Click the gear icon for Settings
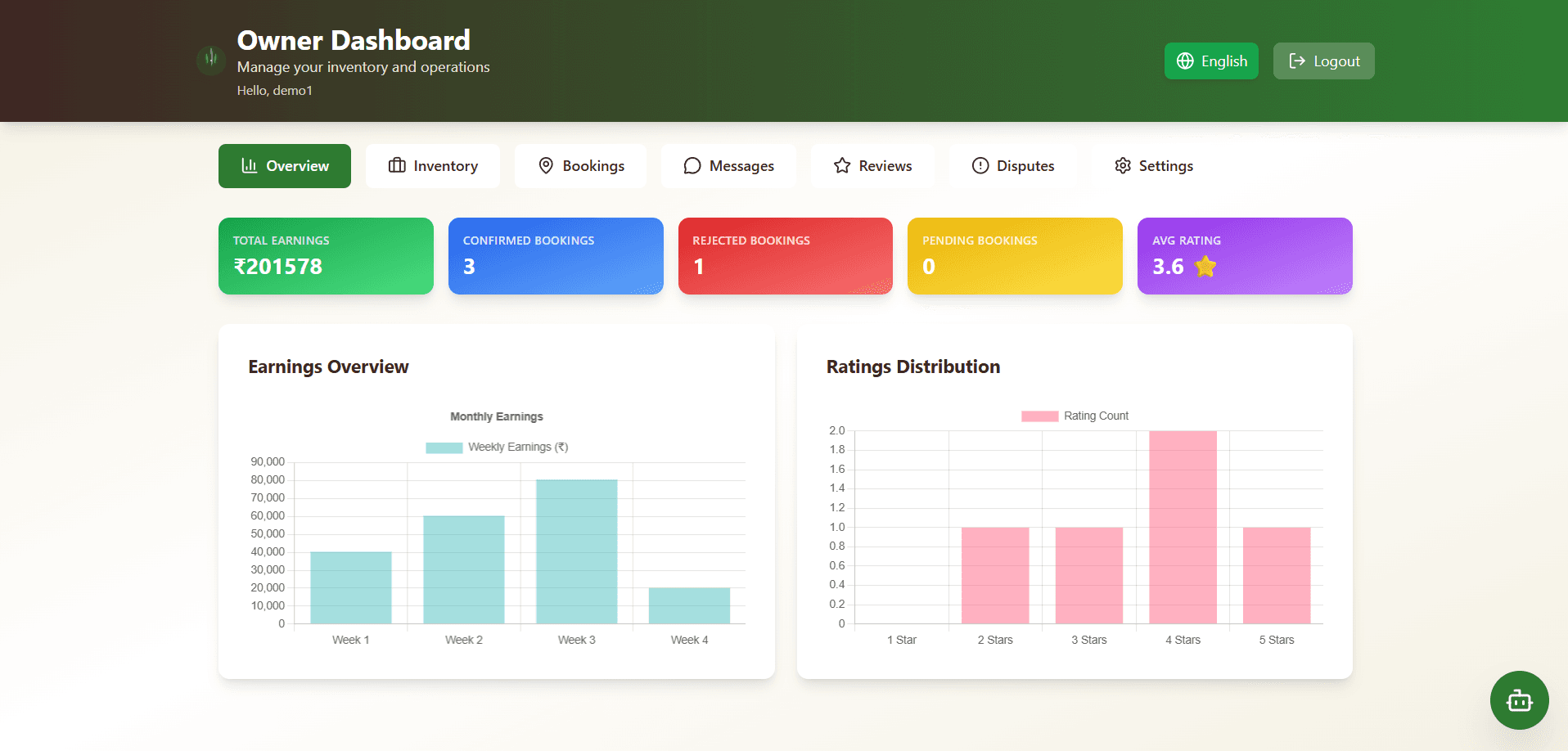Image resolution: width=1568 pixels, height=751 pixels. click(1123, 166)
